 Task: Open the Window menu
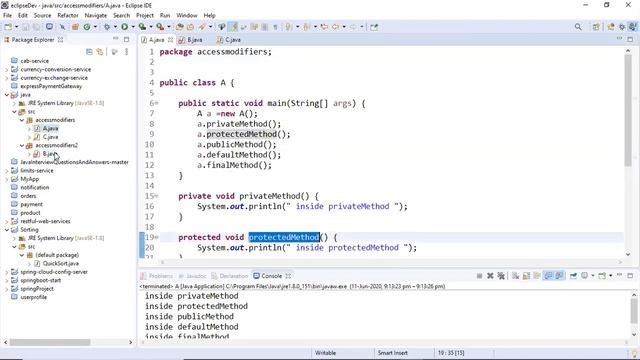[187, 15]
